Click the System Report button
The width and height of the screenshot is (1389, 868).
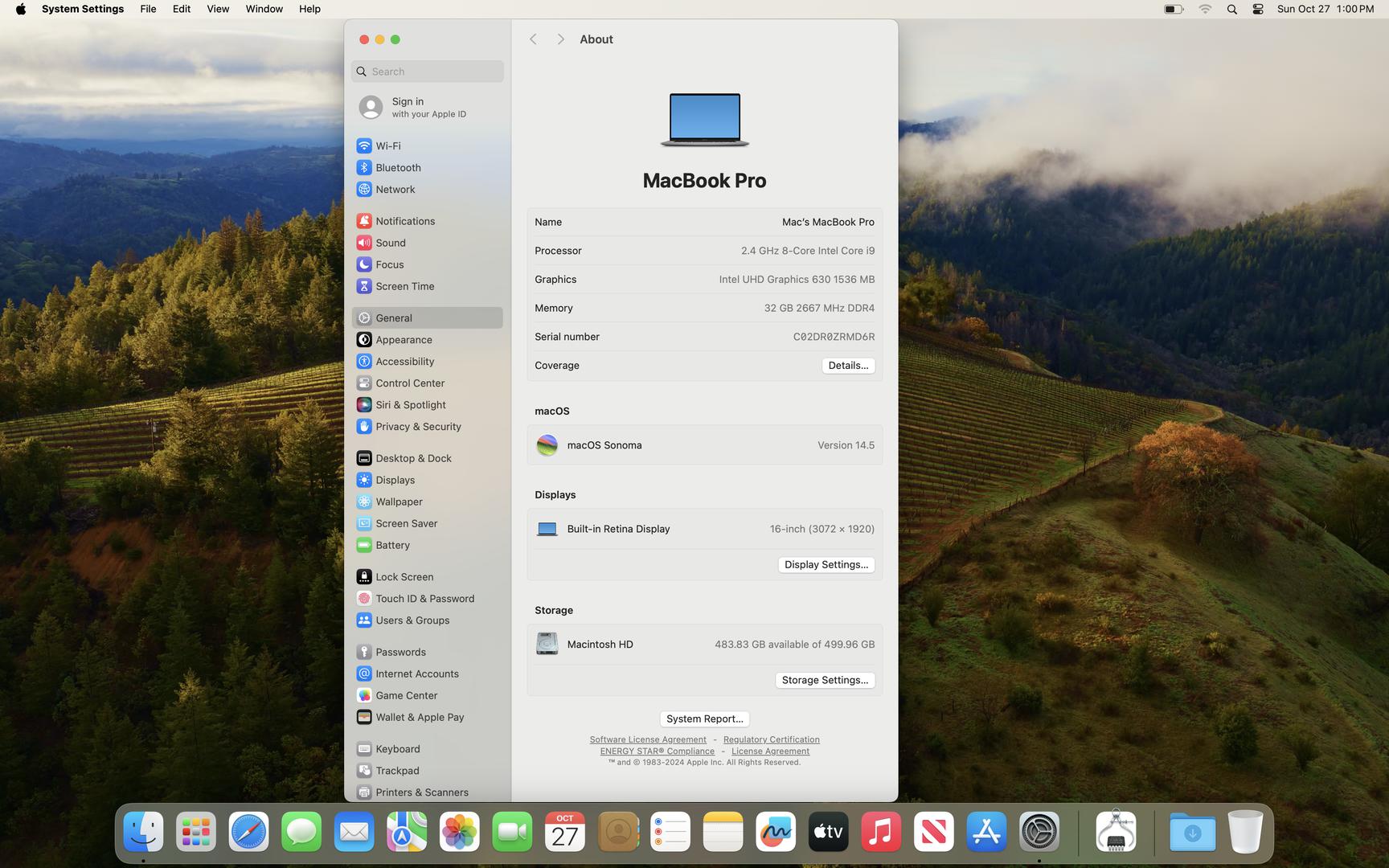[x=704, y=719]
